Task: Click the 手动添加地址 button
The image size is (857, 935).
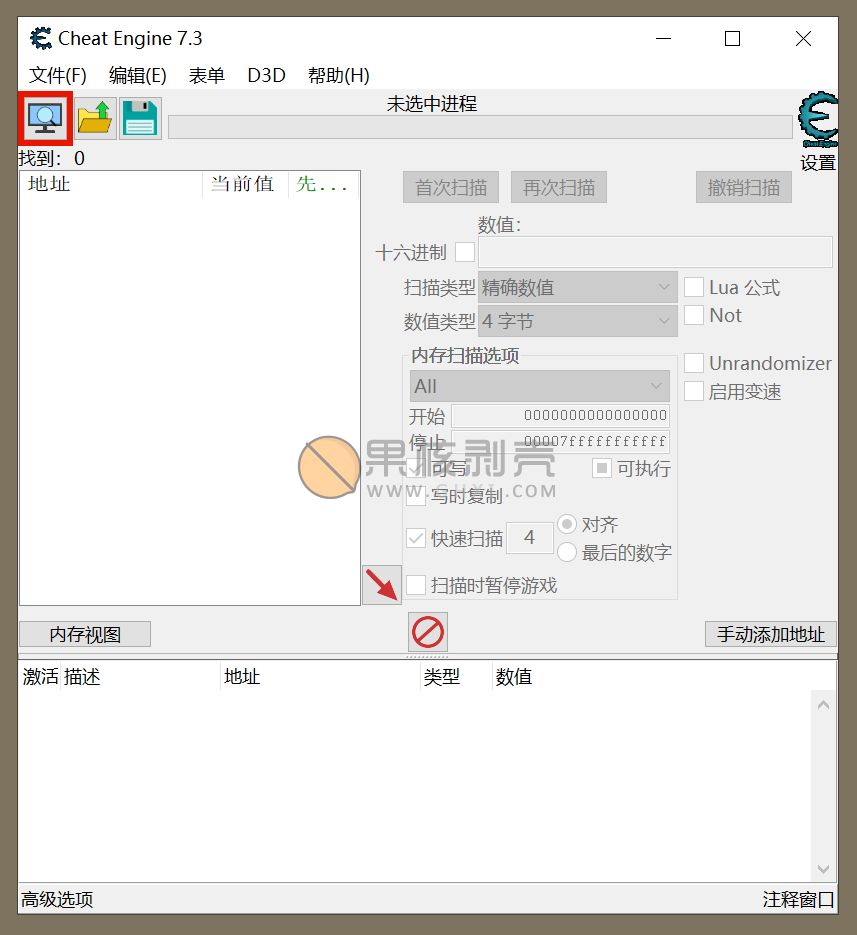Action: point(771,634)
